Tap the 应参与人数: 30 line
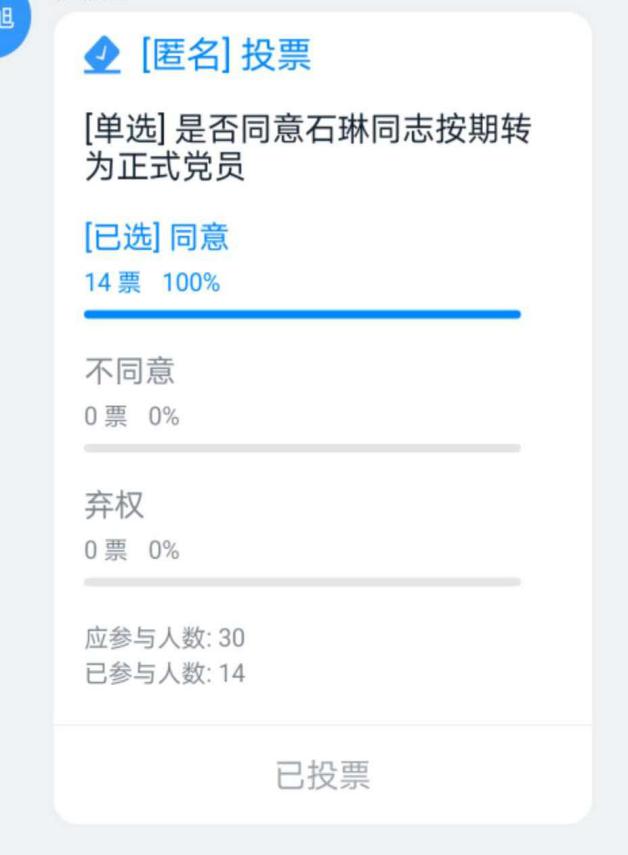 point(165,638)
